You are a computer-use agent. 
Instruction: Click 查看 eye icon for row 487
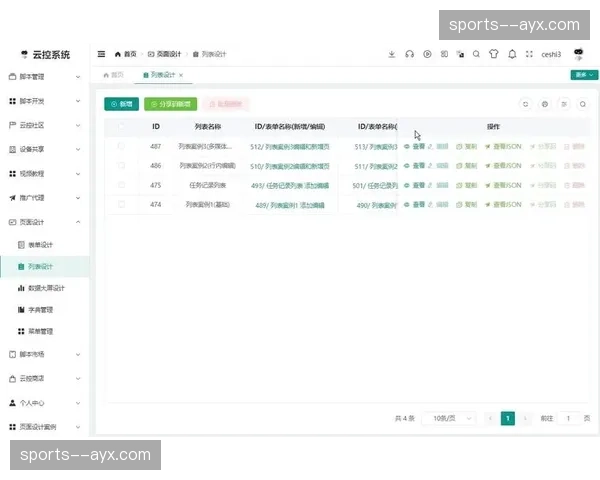pos(414,146)
